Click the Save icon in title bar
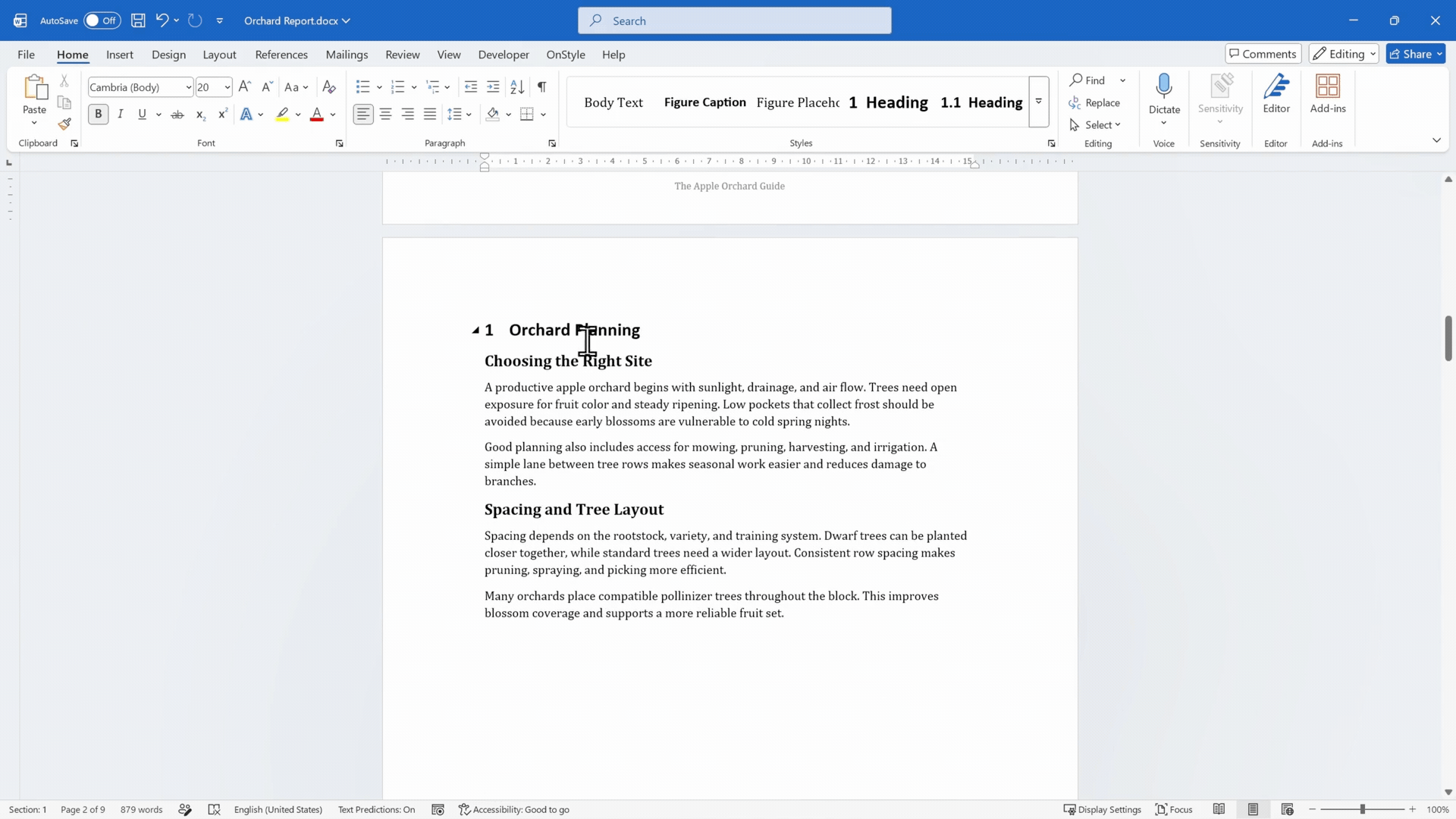Screen dimensions: 1456x819 click(138, 20)
